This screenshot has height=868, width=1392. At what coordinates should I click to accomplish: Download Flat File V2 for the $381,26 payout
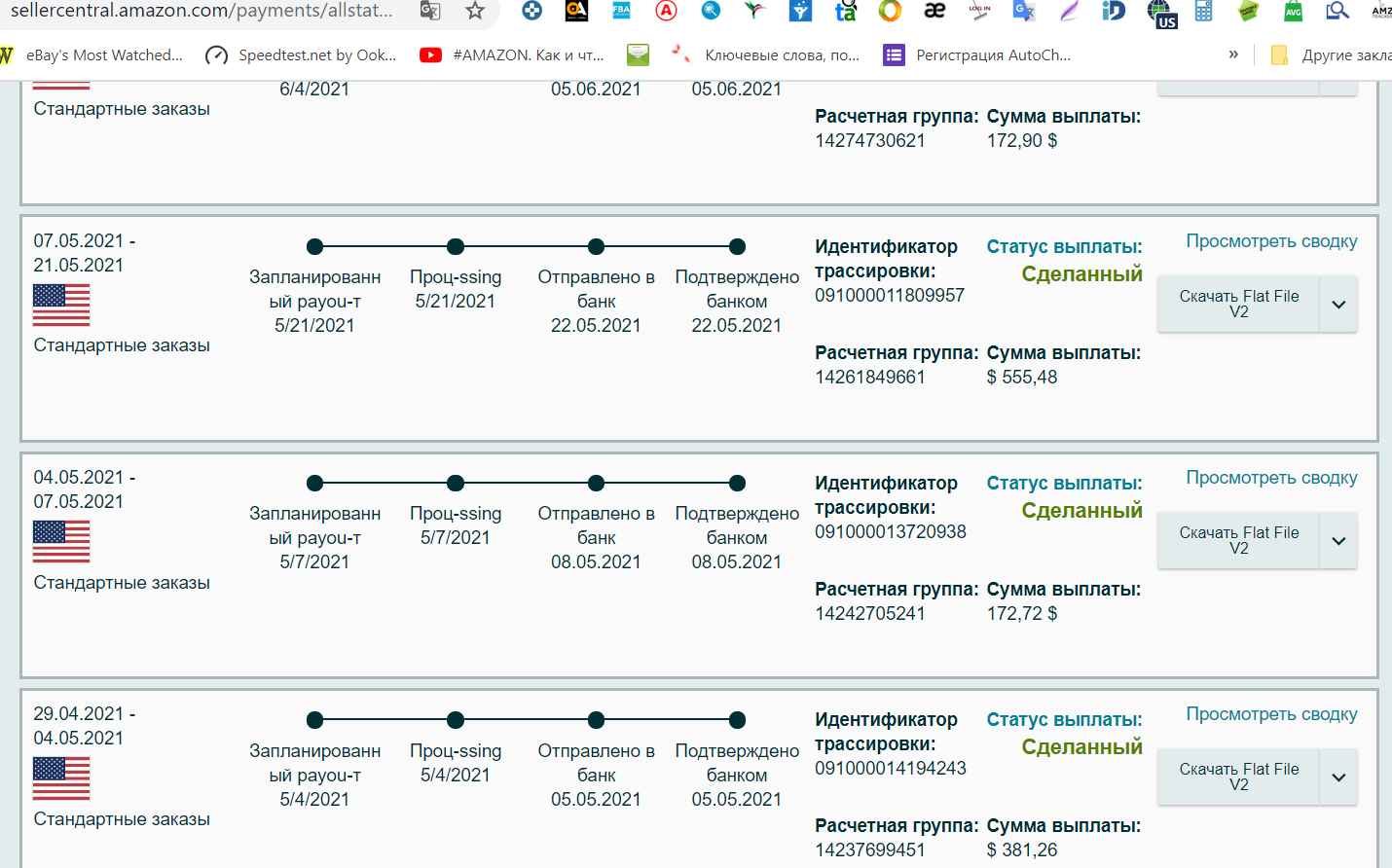[1238, 777]
